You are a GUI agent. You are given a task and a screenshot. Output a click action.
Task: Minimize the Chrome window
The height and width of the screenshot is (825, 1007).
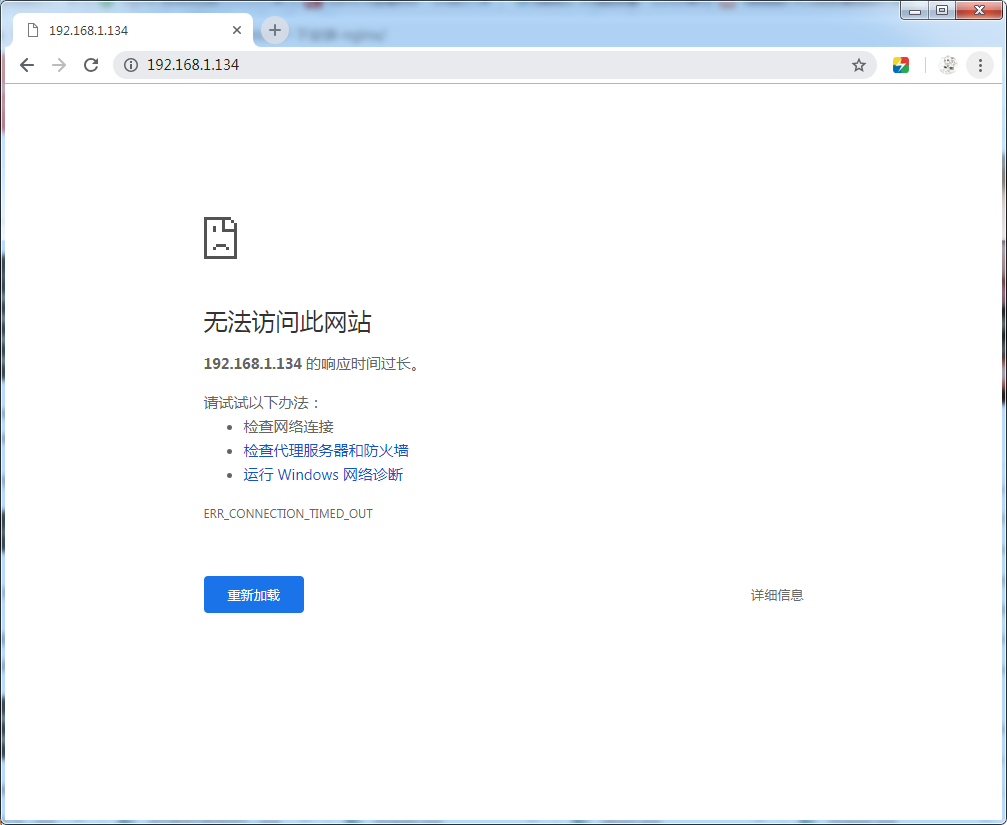click(915, 11)
